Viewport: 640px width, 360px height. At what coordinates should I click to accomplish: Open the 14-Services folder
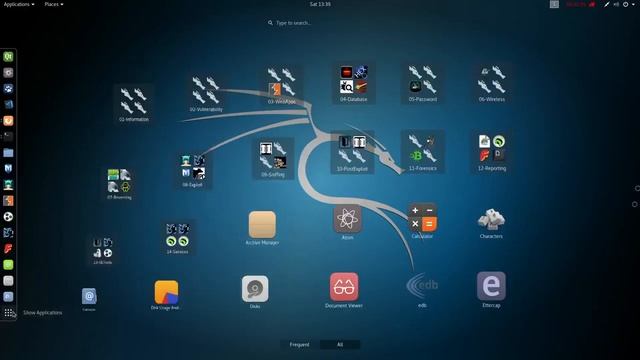[x=177, y=238]
